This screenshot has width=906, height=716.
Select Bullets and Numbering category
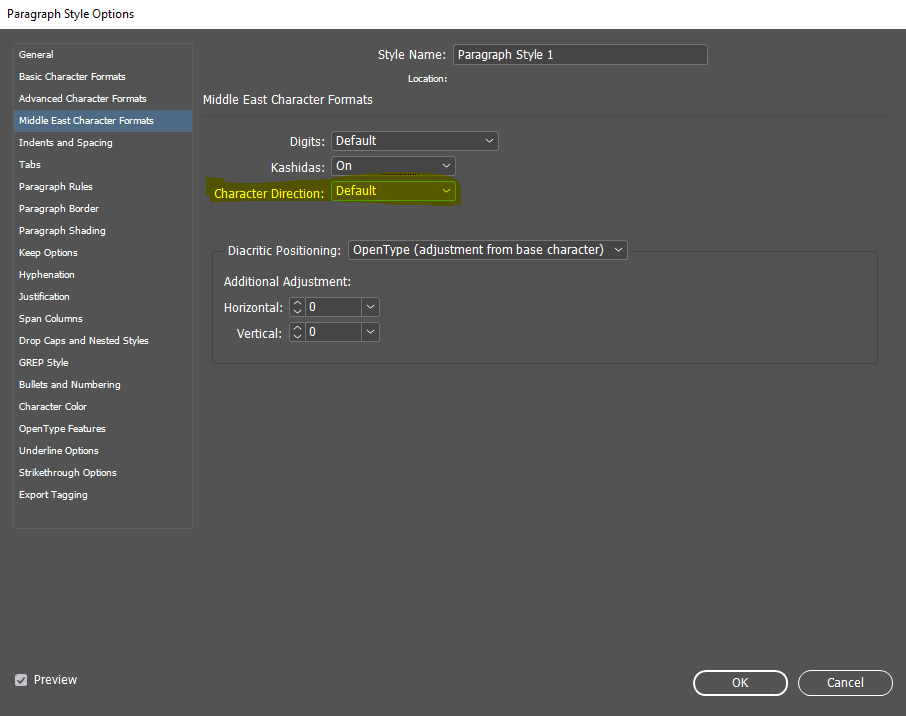[69, 385]
